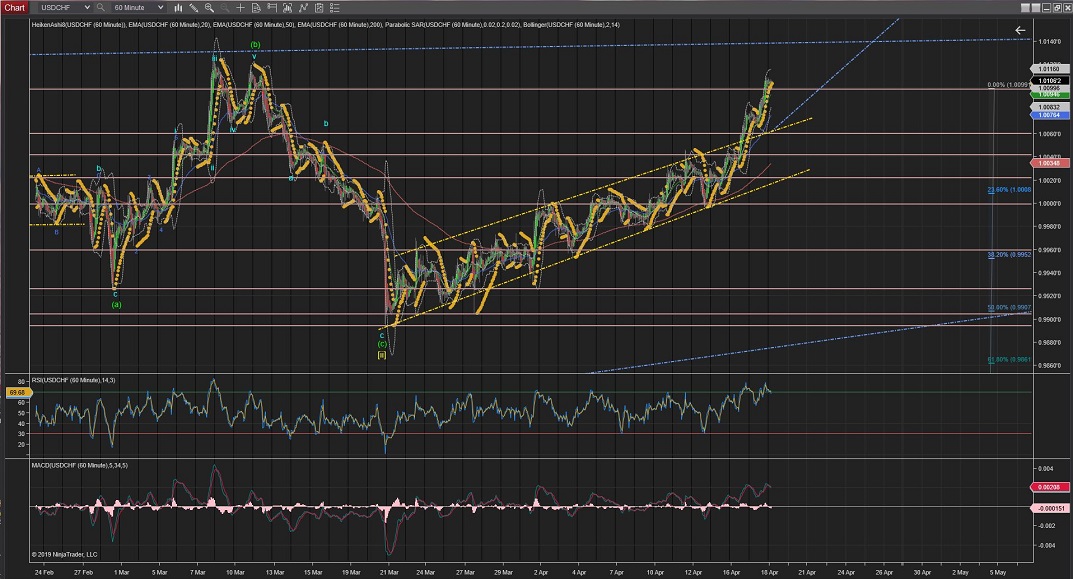Click the first gray link square in title bar
The width and height of the screenshot is (1073, 579).
[1025, 8]
